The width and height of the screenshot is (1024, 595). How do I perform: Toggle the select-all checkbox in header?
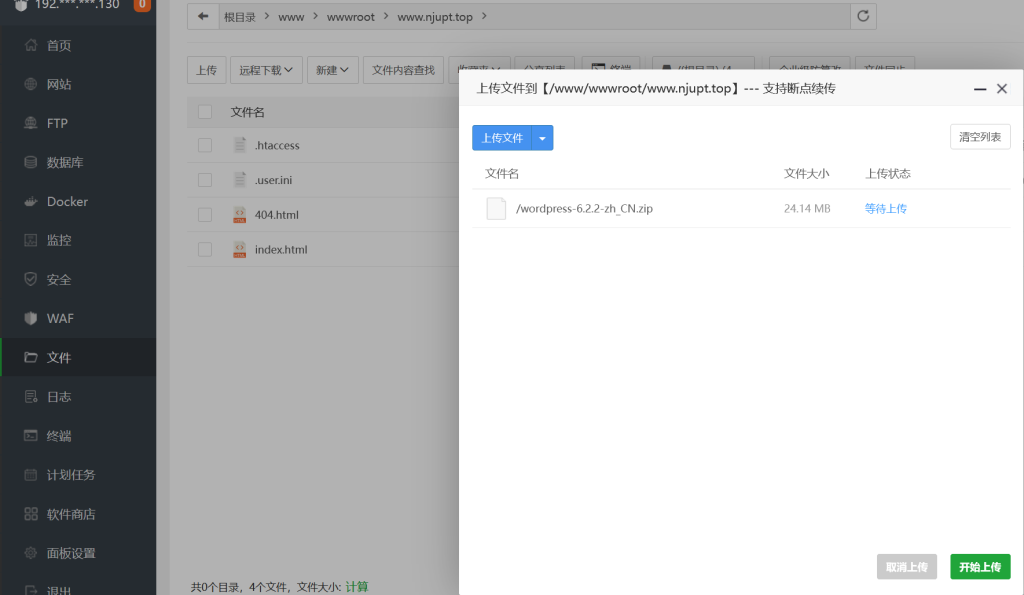point(205,112)
